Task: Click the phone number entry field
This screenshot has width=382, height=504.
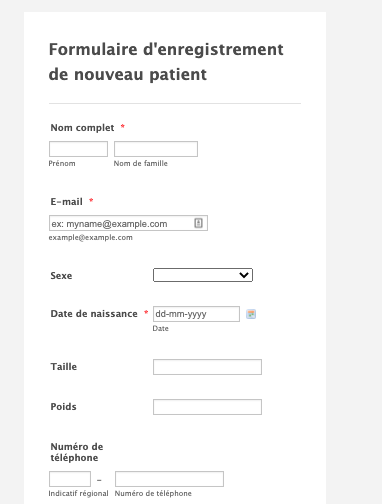Action: [169, 479]
